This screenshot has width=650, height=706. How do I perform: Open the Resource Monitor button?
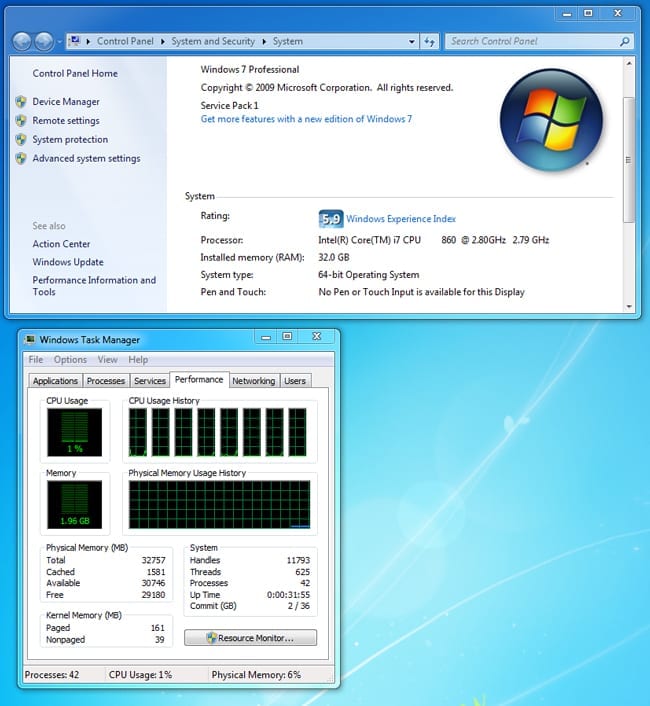(x=251, y=637)
